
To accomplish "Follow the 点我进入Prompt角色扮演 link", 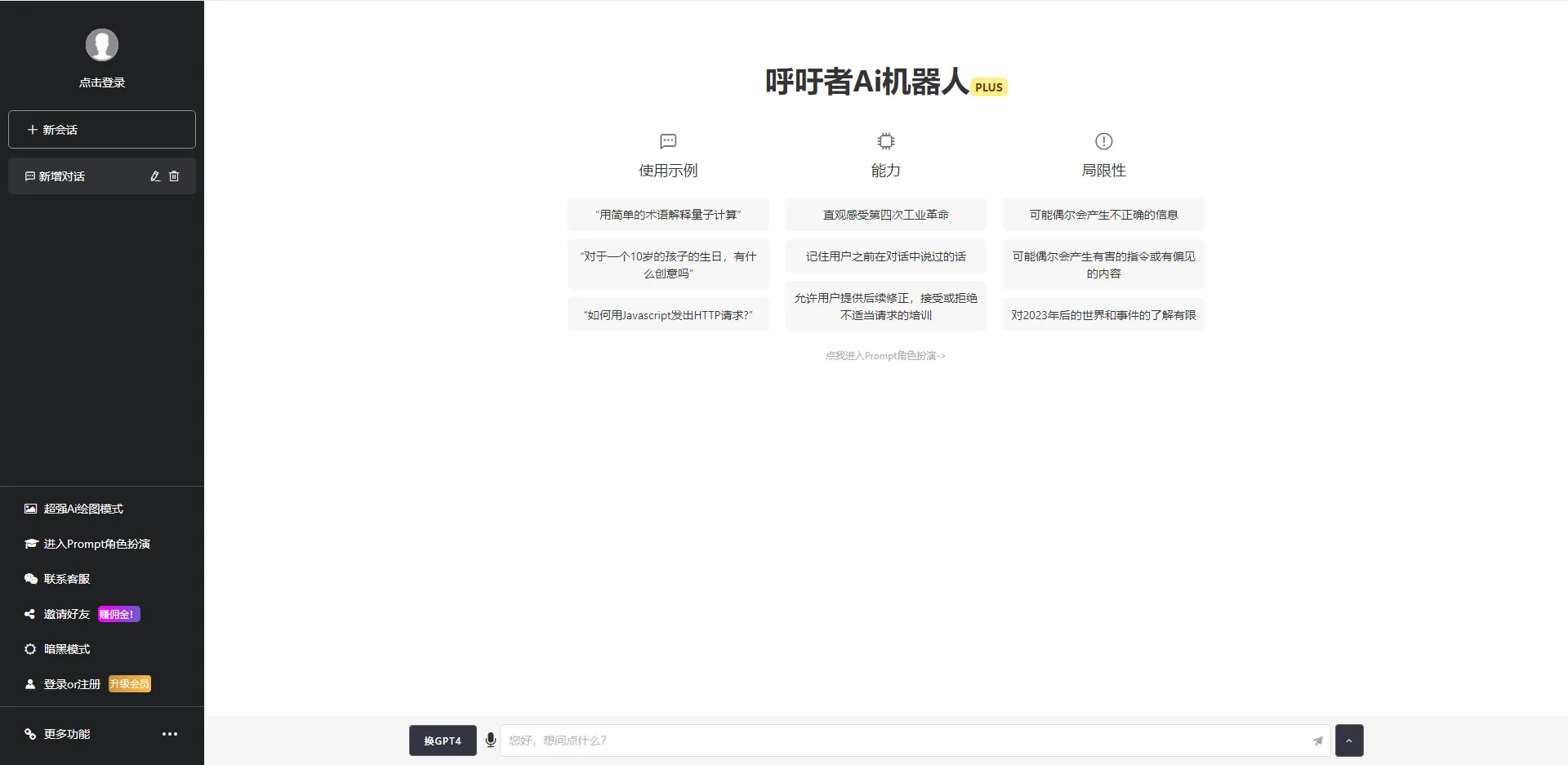I will point(885,356).
